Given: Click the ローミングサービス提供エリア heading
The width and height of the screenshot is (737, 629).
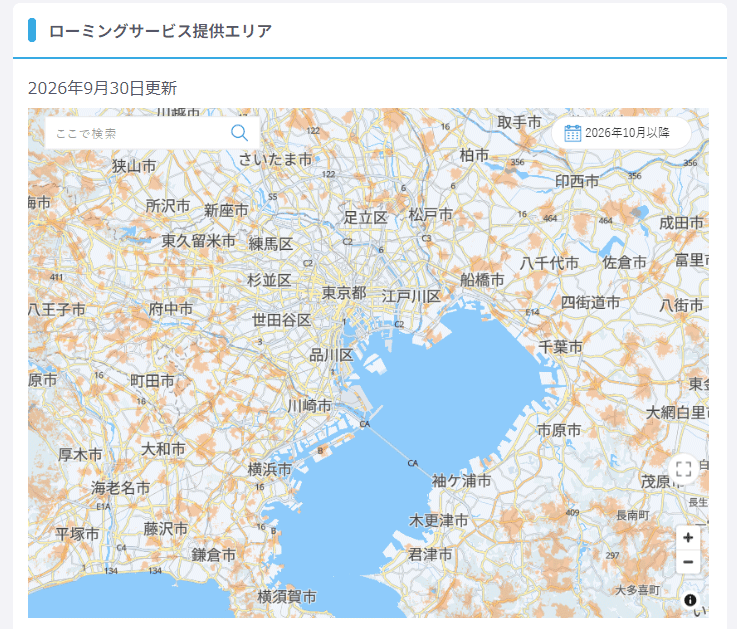Looking at the screenshot, I should click(160, 31).
